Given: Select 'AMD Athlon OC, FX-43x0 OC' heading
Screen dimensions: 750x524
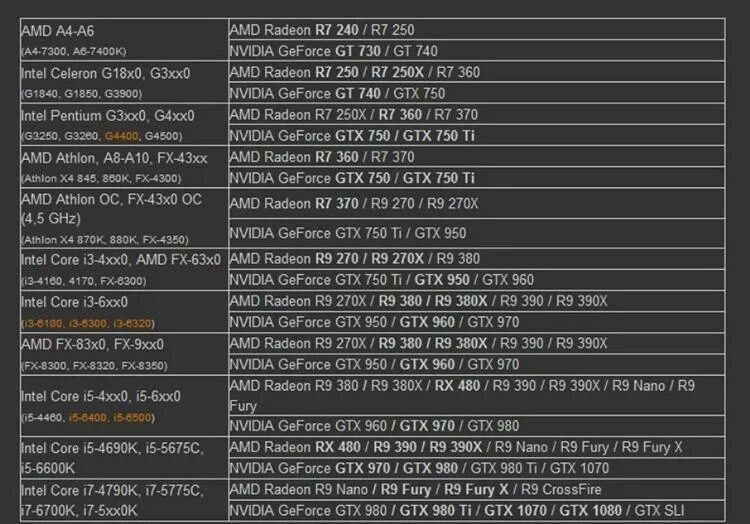Looking at the screenshot, I should tap(111, 199).
